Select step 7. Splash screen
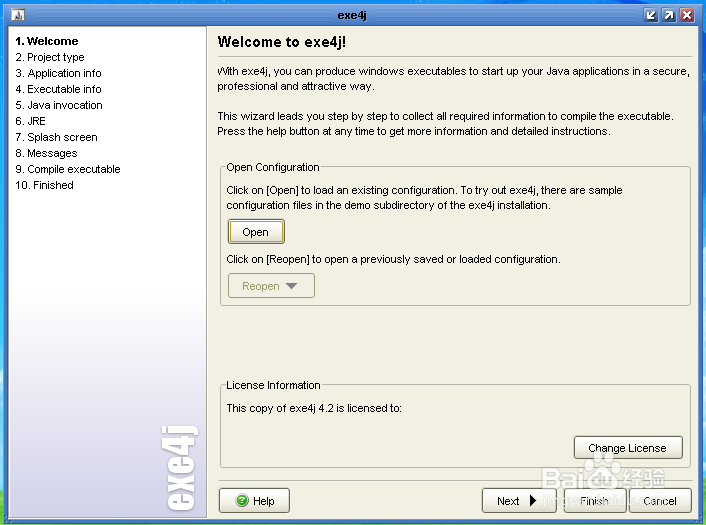This screenshot has width=706, height=525. point(56,137)
